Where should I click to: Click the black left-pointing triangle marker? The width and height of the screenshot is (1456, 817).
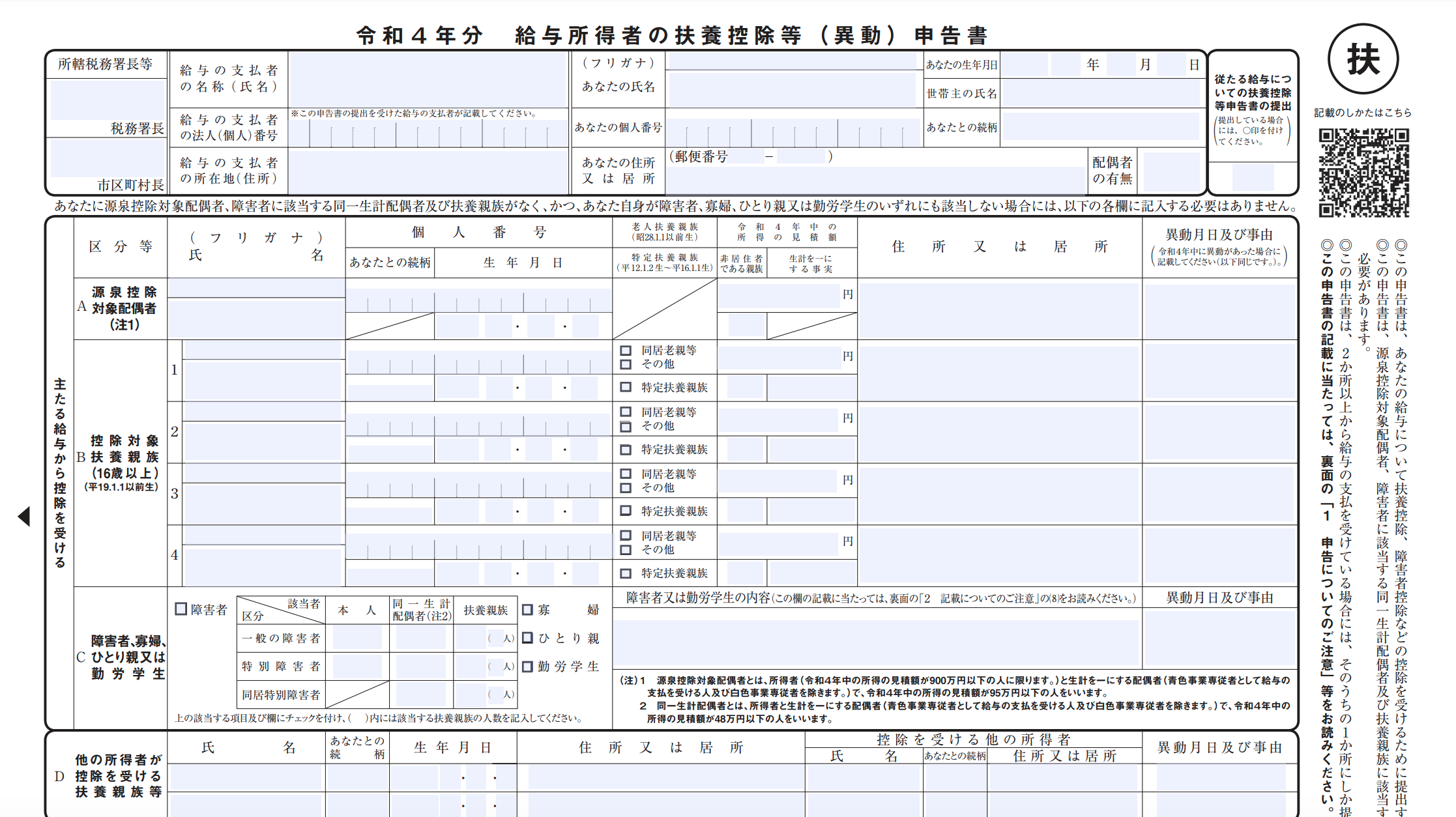pyautogui.click(x=24, y=516)
